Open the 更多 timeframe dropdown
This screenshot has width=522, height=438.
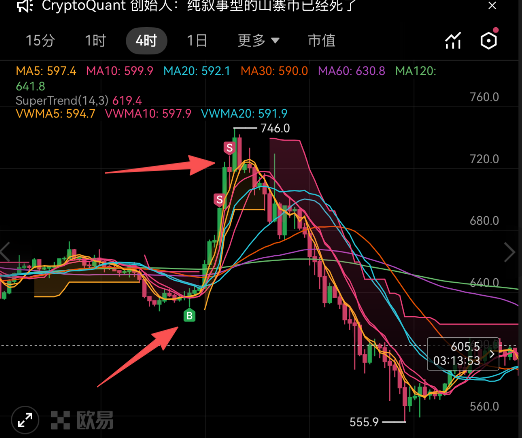(x=258, y=41)
